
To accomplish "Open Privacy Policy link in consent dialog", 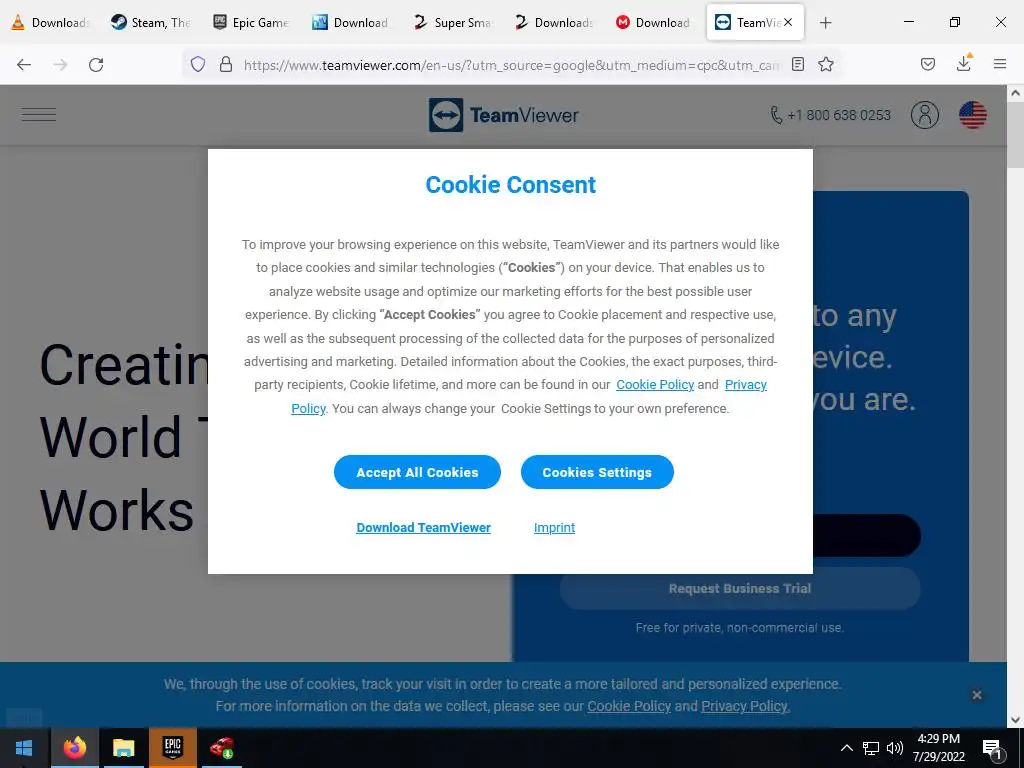I will (x=746, y=385).
